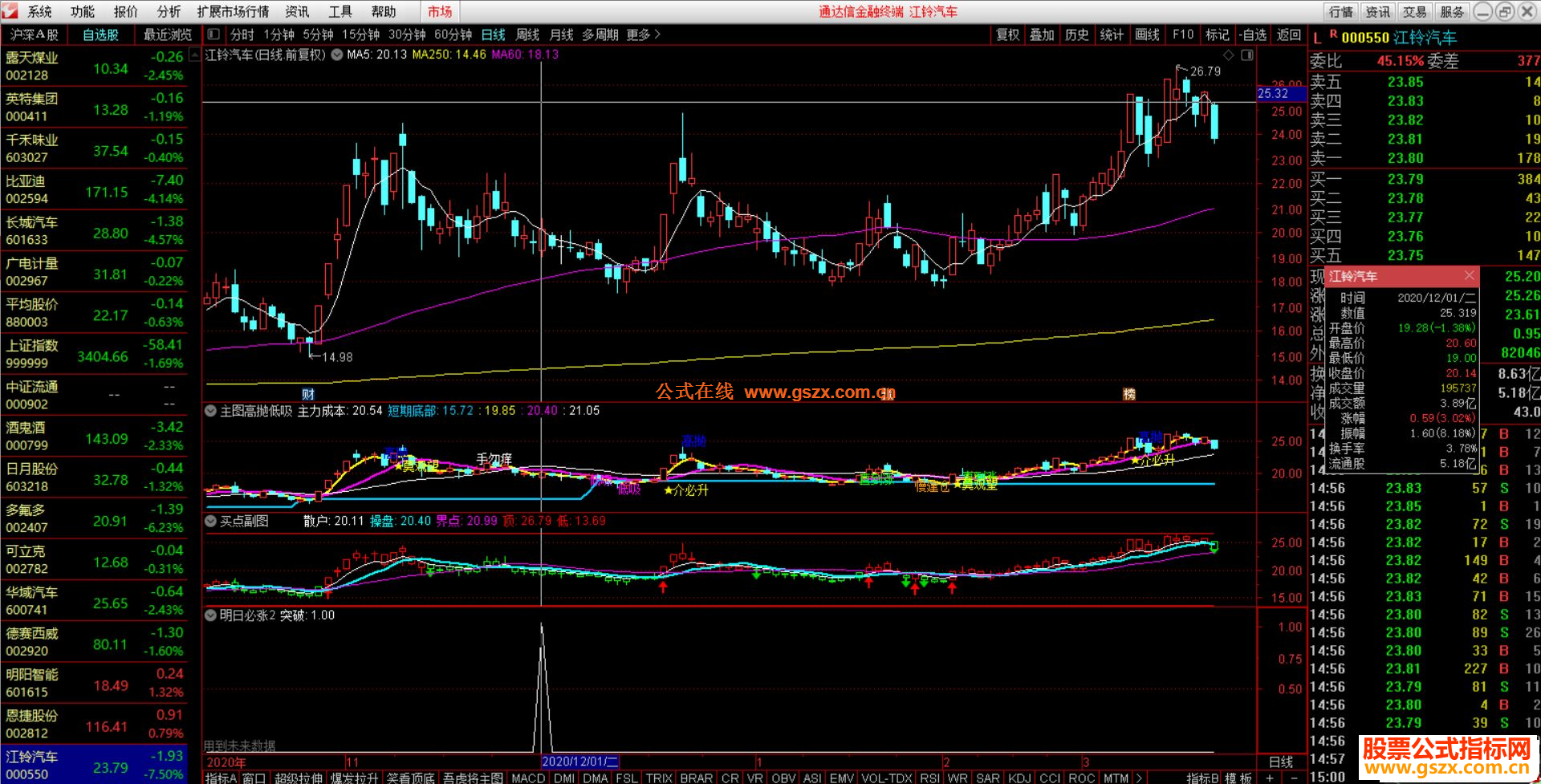The width and height of the screenshot is (1541, 784).
Task: Select 上证指数 999999 in watchlist
Action: tap(95, 354)
